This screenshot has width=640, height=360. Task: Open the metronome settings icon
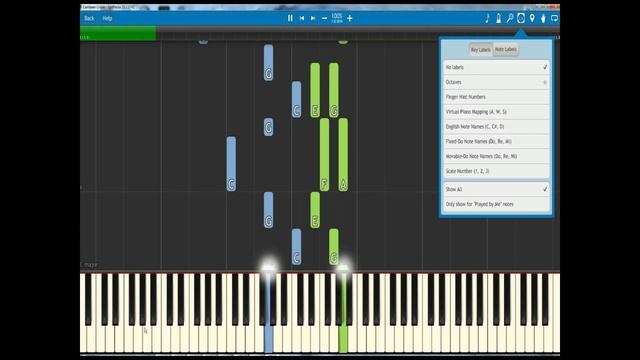(498, 18)
